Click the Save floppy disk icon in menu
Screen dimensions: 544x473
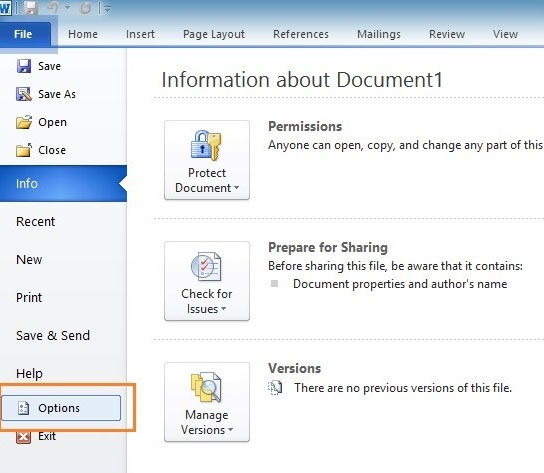coord(24,66)
